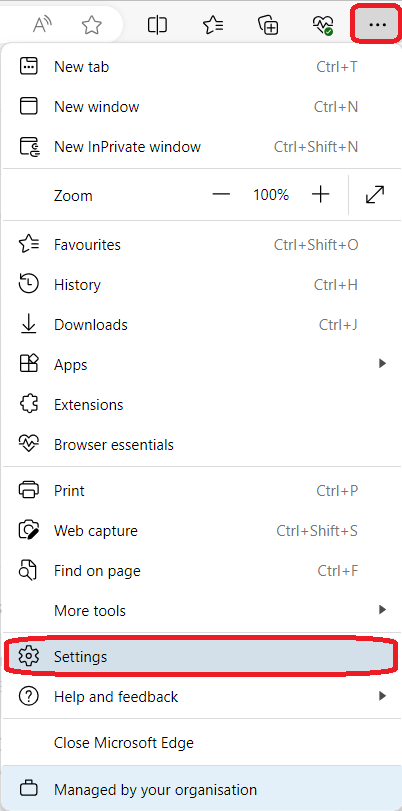This screenshot has height=811, width=402.
Task: Select New InPrivate window
Action: 201,147
